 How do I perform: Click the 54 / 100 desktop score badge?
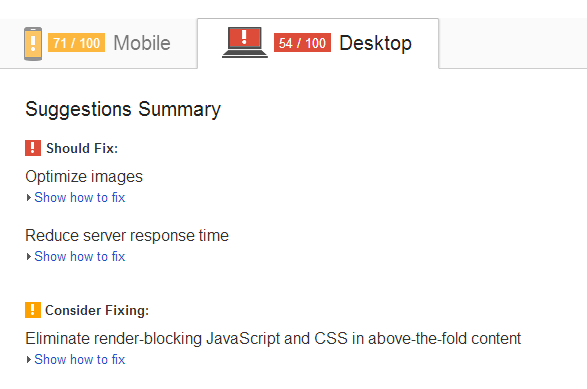pos(302,43)
